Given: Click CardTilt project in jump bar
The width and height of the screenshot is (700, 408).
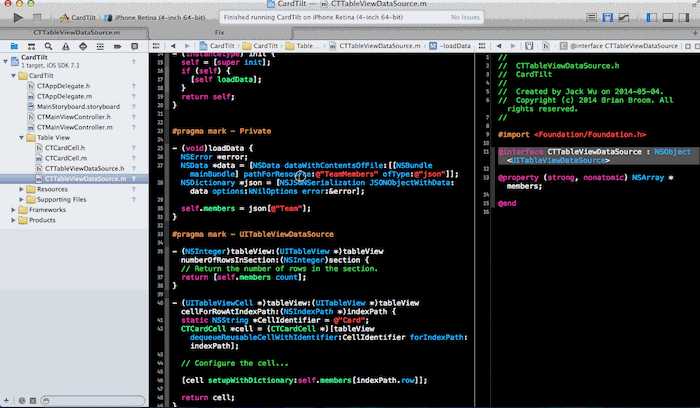Looking at the screenshot, I should [x=217, y=46].
